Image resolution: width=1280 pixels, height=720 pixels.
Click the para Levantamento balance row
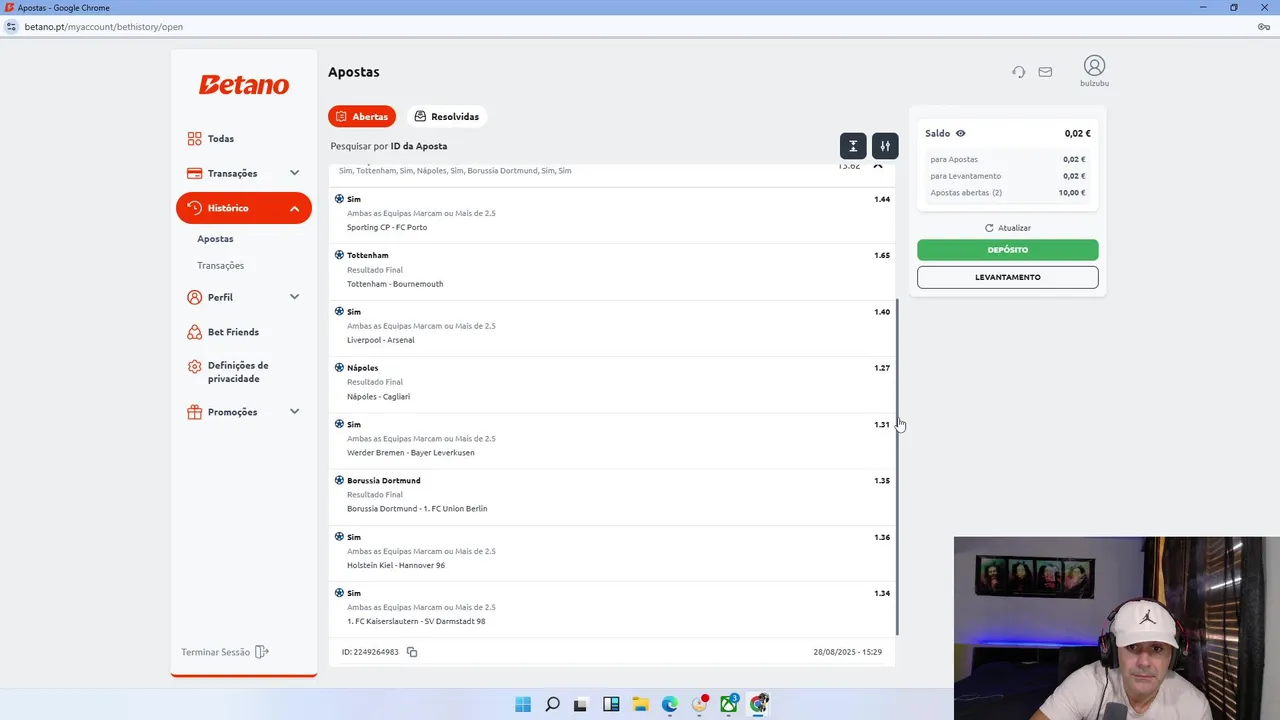[1008, 176]
